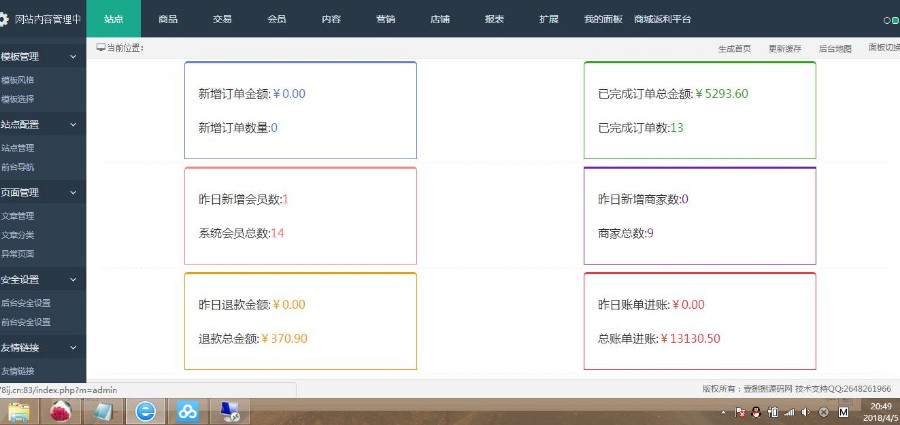Screen dimensions: 900x425
Task: Switch to the 店铺 tab
Action: (x=440, y=19)
